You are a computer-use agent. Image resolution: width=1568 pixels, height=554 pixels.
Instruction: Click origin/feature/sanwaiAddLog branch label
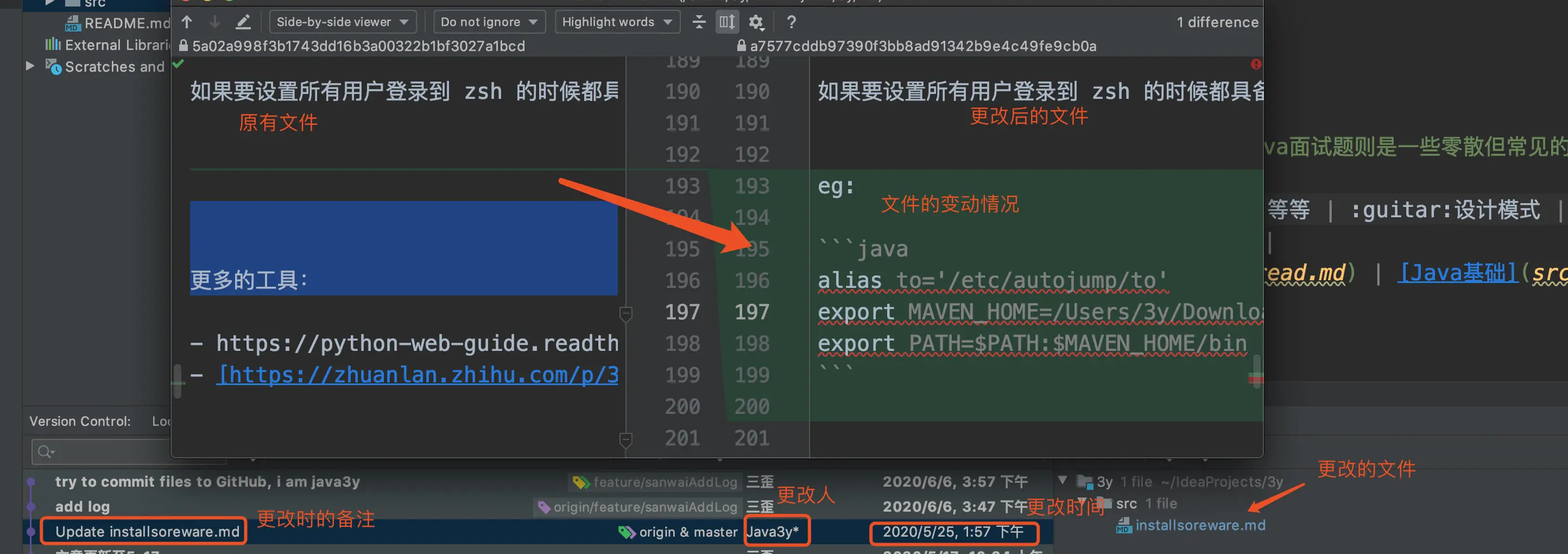638,507
